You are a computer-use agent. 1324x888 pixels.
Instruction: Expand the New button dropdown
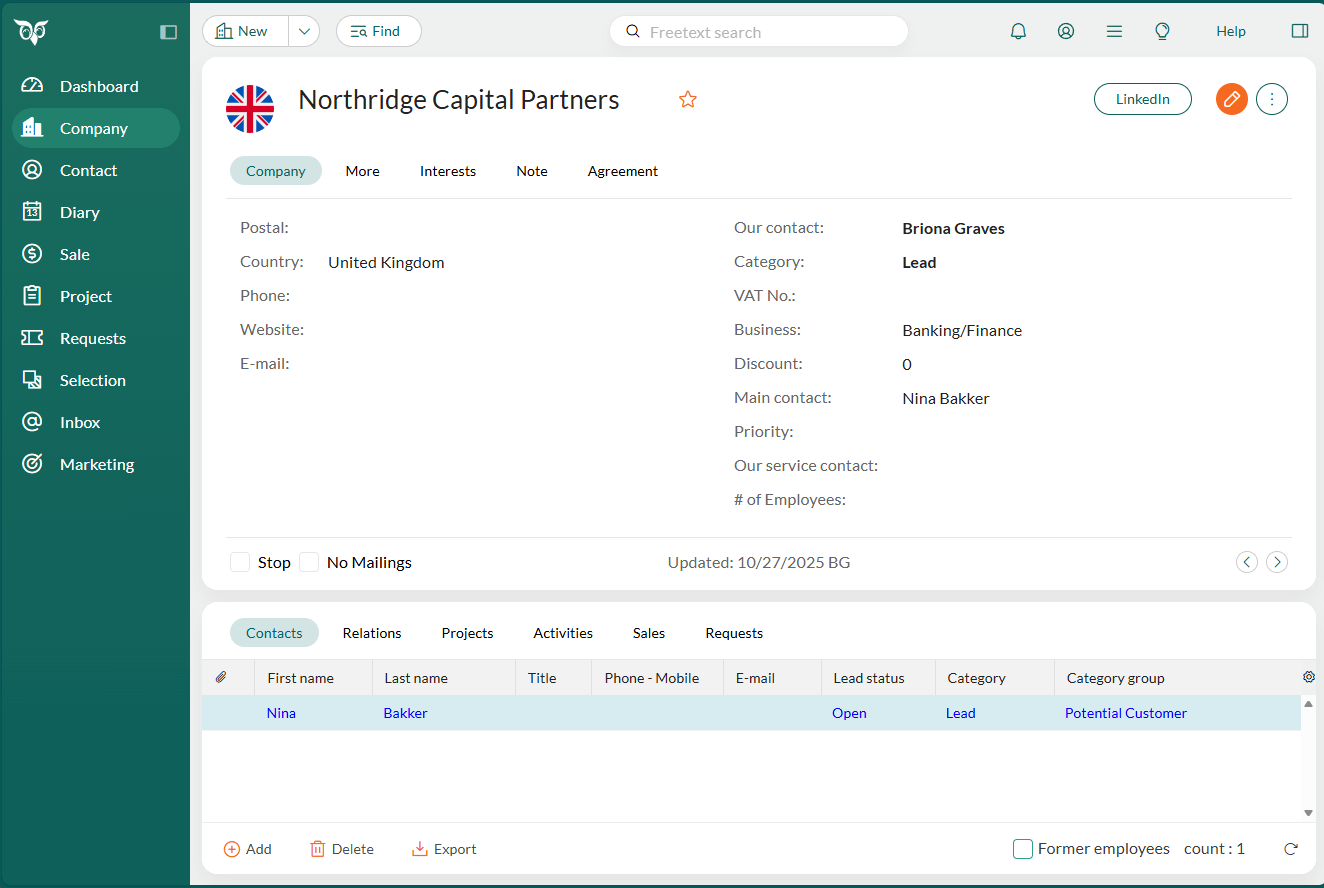pyautogui.click(x=304, y=31)
